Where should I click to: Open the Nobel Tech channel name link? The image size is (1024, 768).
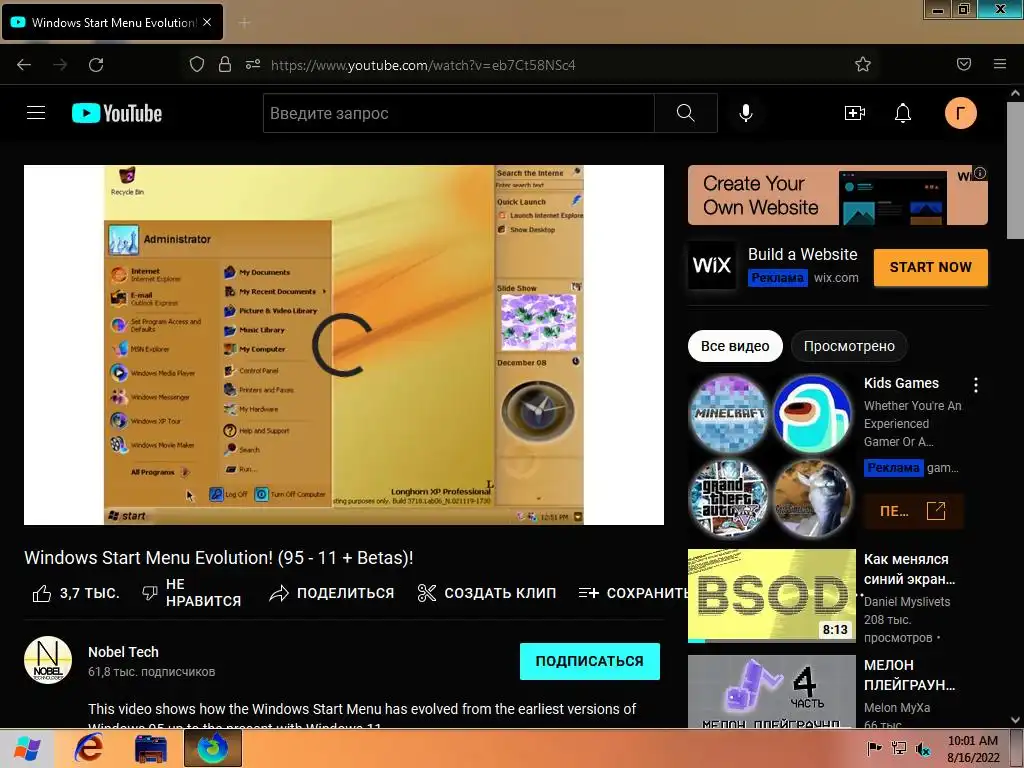123,652
